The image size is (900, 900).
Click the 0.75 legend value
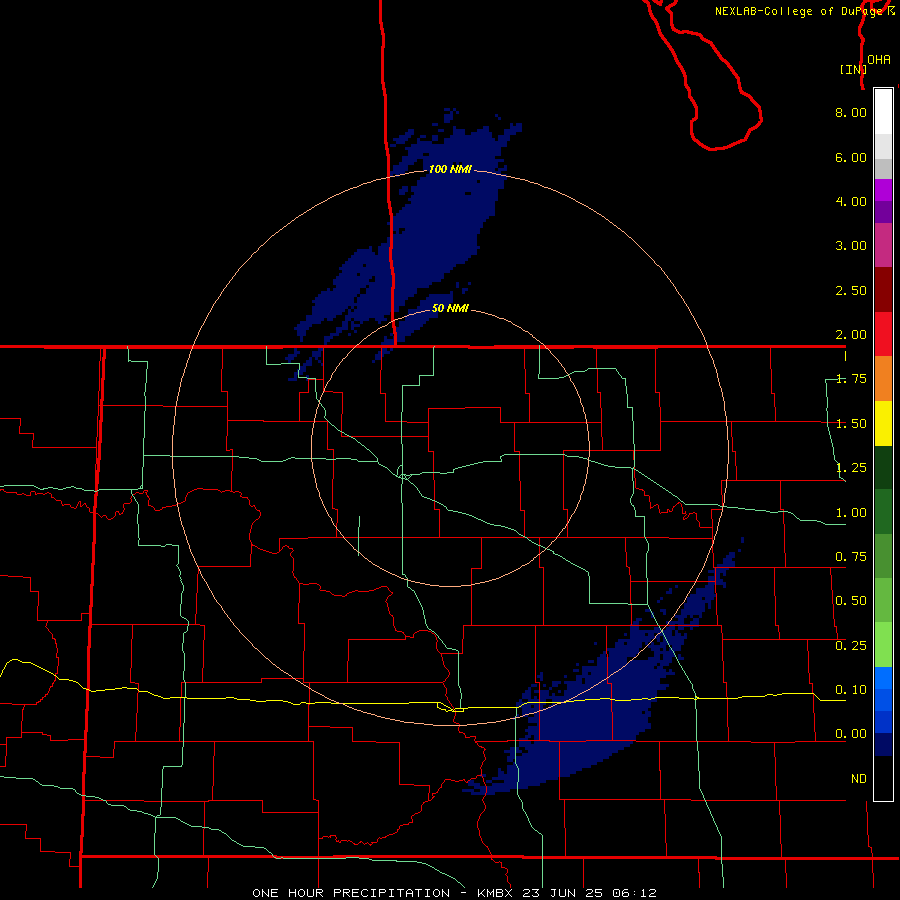pos(851,557)
